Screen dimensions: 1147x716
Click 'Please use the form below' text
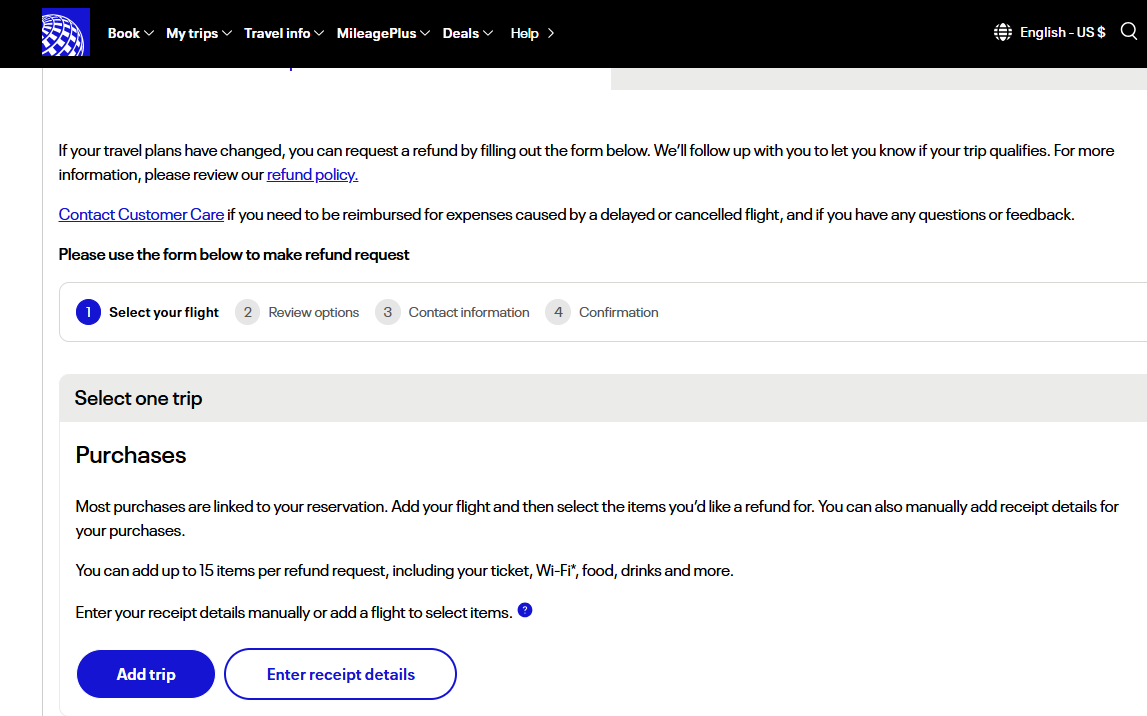pyautogui.click(x=234, y=255)
